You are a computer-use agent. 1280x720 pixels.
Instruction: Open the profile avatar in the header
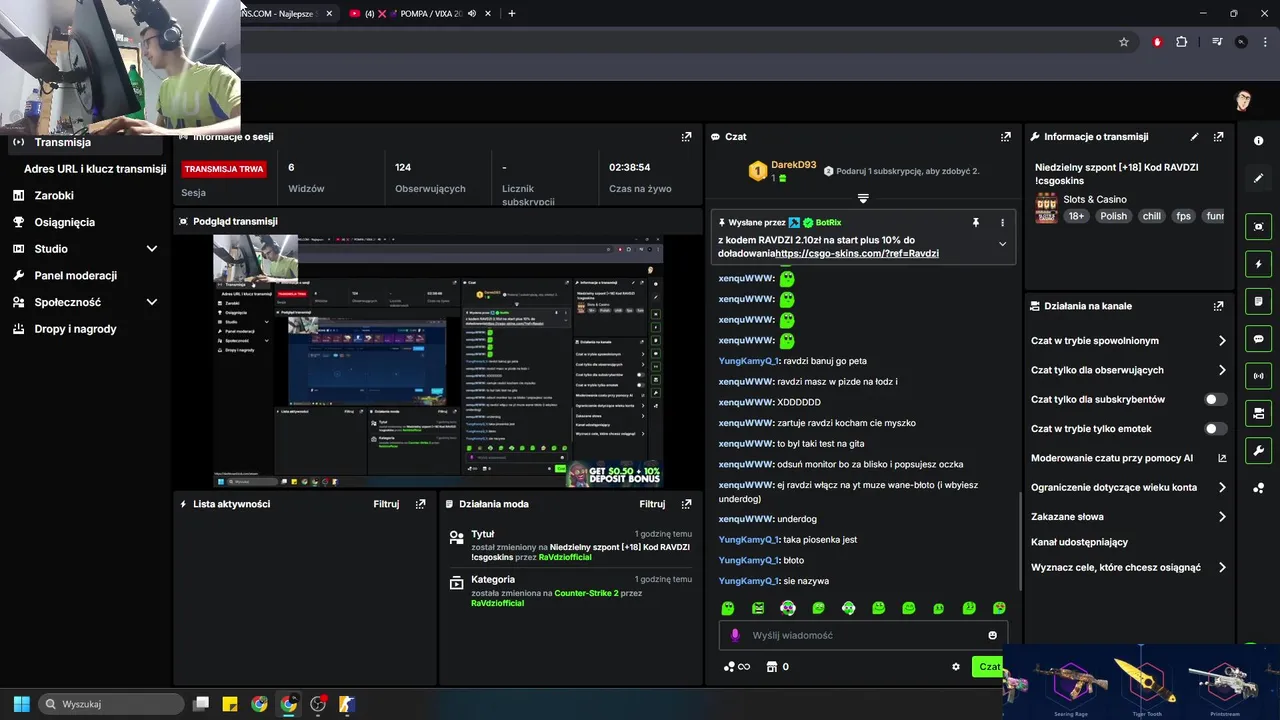[x=1243, y=101]
